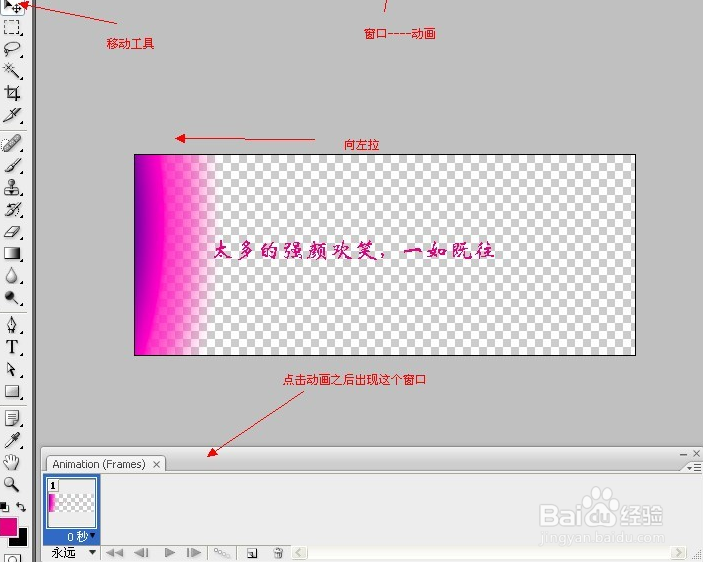This screenshot has height=562, width=703.
Task: Reset default foreground and background colors
Action: [x=4, y=507]
